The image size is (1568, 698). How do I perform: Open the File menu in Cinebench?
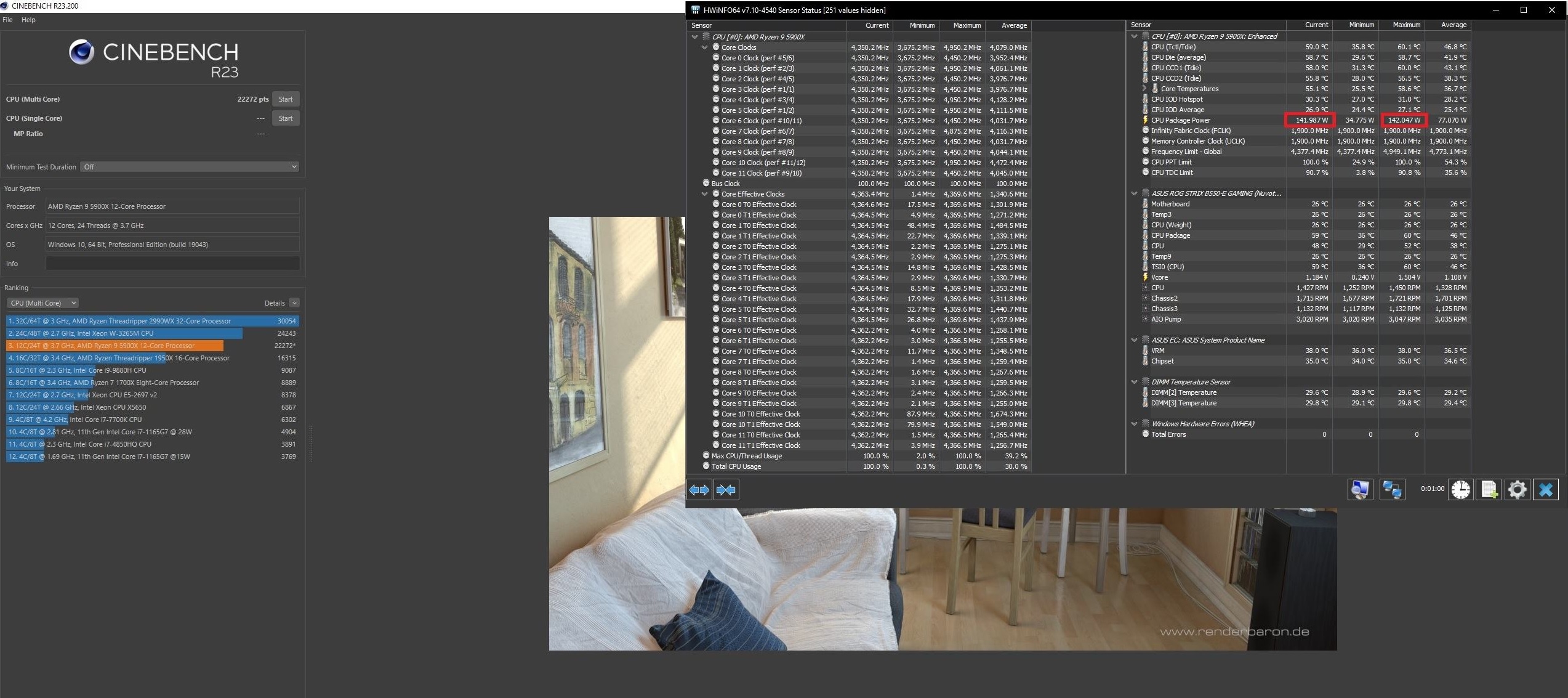coord(7,20)
